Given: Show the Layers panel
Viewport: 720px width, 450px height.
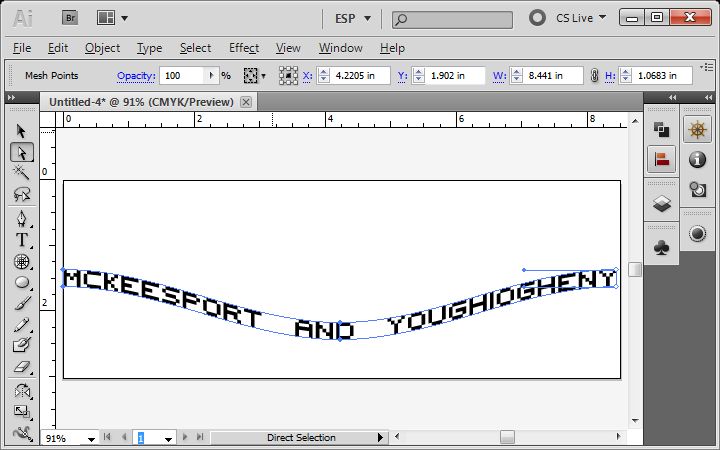Looking at the screenshot, I should (661, 203).
